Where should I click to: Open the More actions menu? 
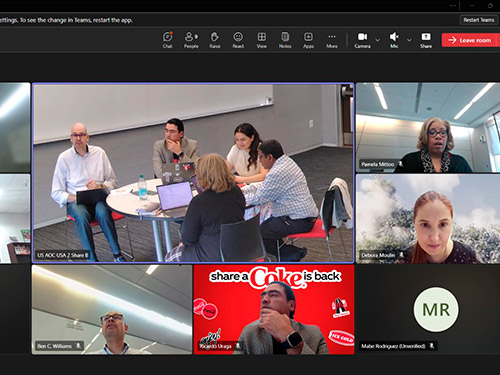click(332, 40)
